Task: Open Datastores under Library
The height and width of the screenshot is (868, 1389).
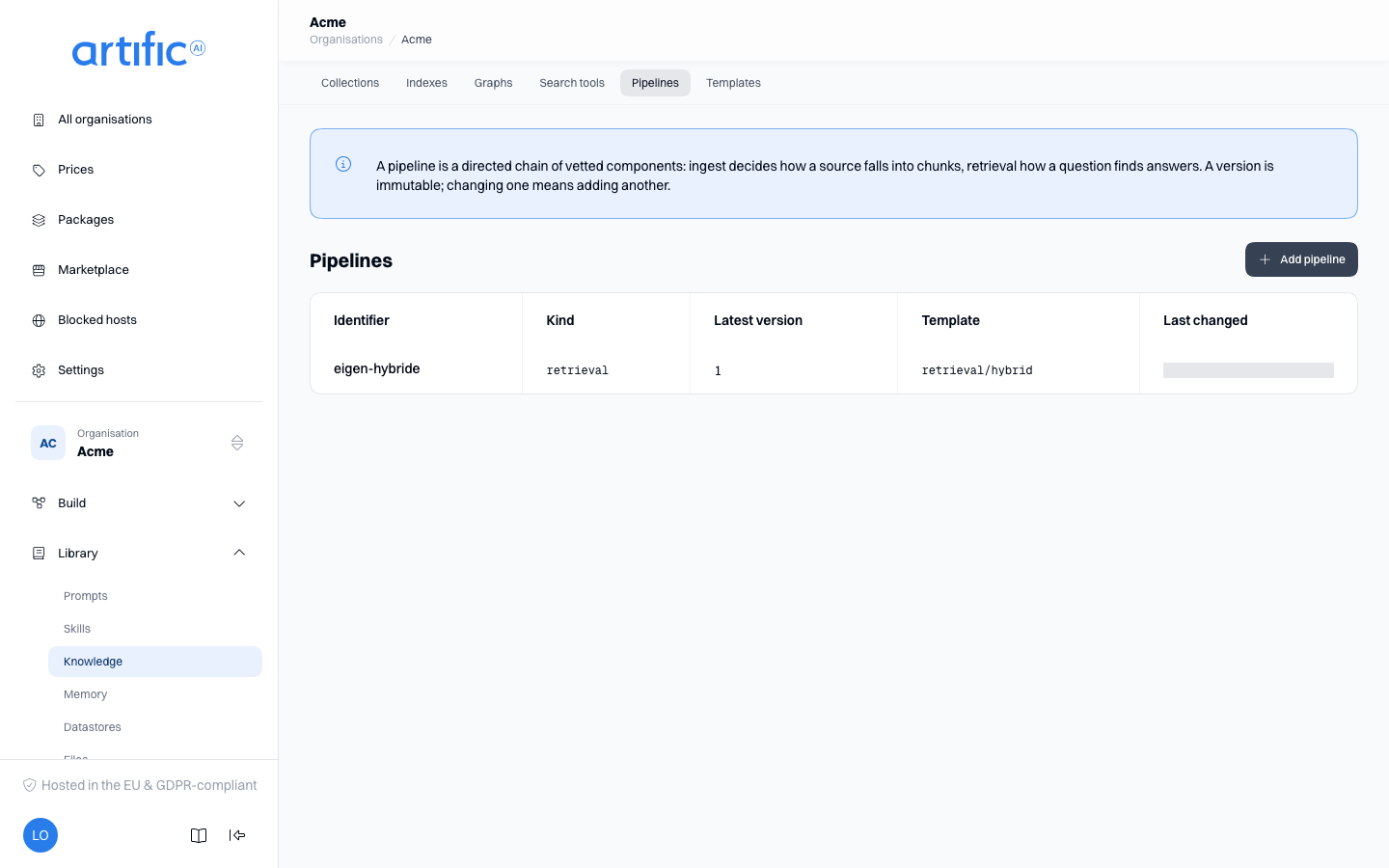Action: [x=155, y=727]
